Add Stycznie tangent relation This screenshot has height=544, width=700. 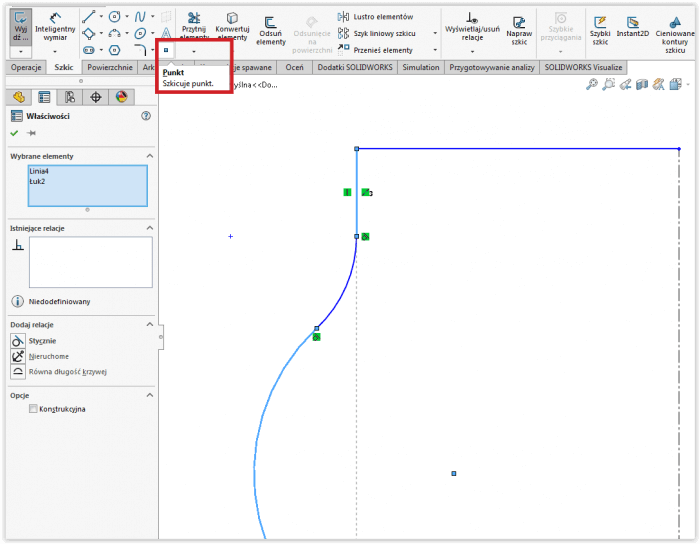point(33,341)
